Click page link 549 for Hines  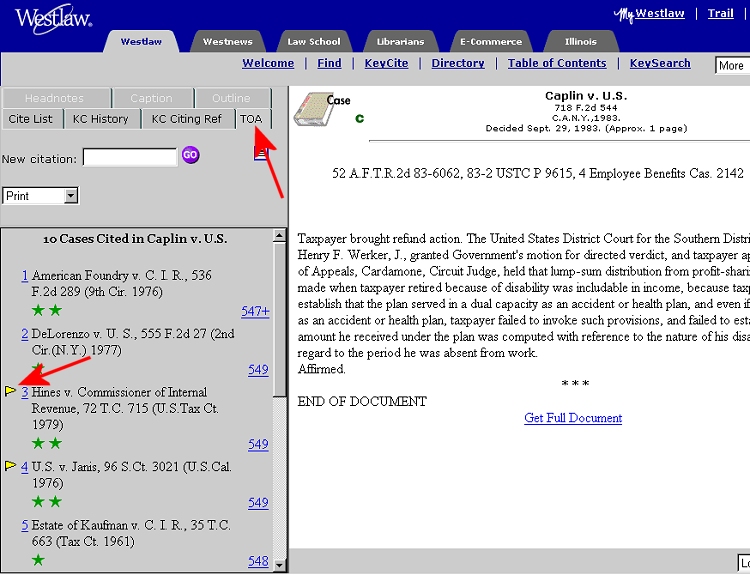coord(258,444)
